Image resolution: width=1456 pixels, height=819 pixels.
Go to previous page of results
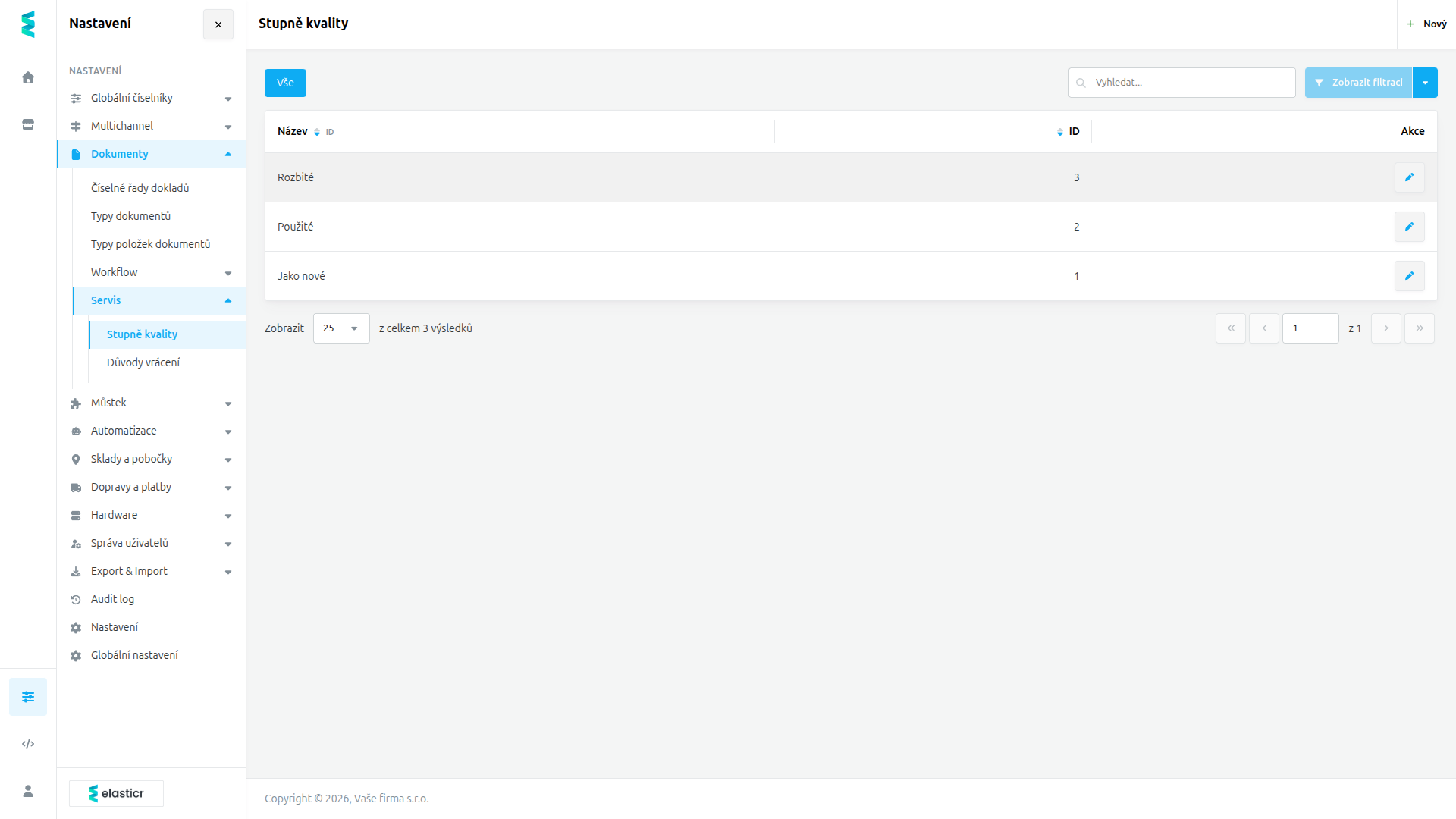[1264, 328]
